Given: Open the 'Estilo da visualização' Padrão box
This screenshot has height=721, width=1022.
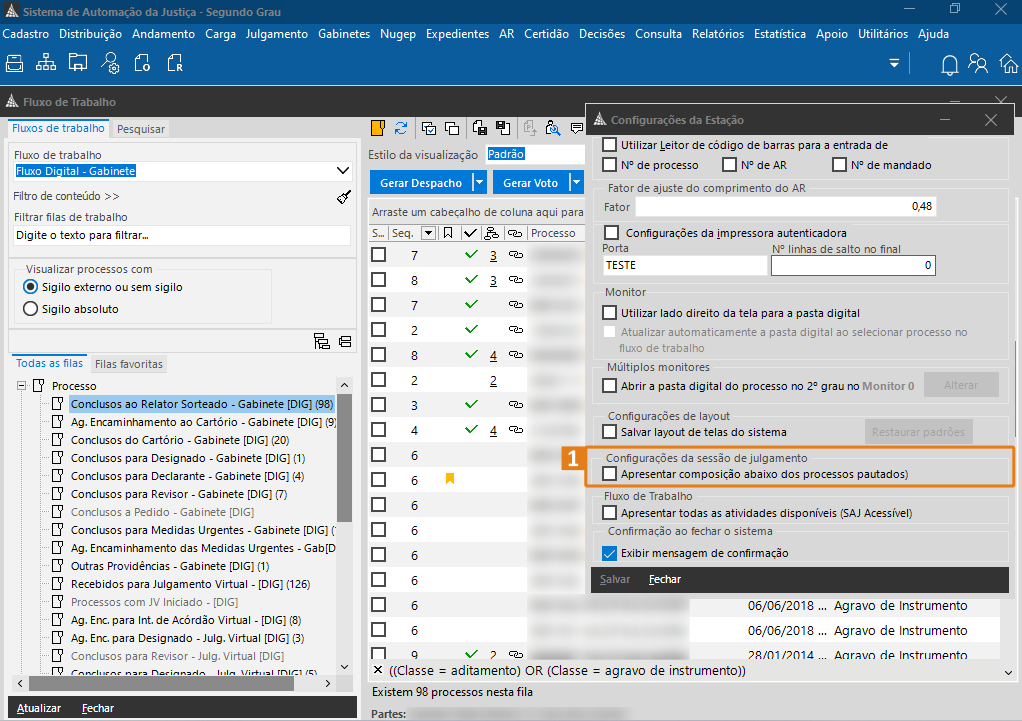Looking at the screenshot, I should (535, 154).
